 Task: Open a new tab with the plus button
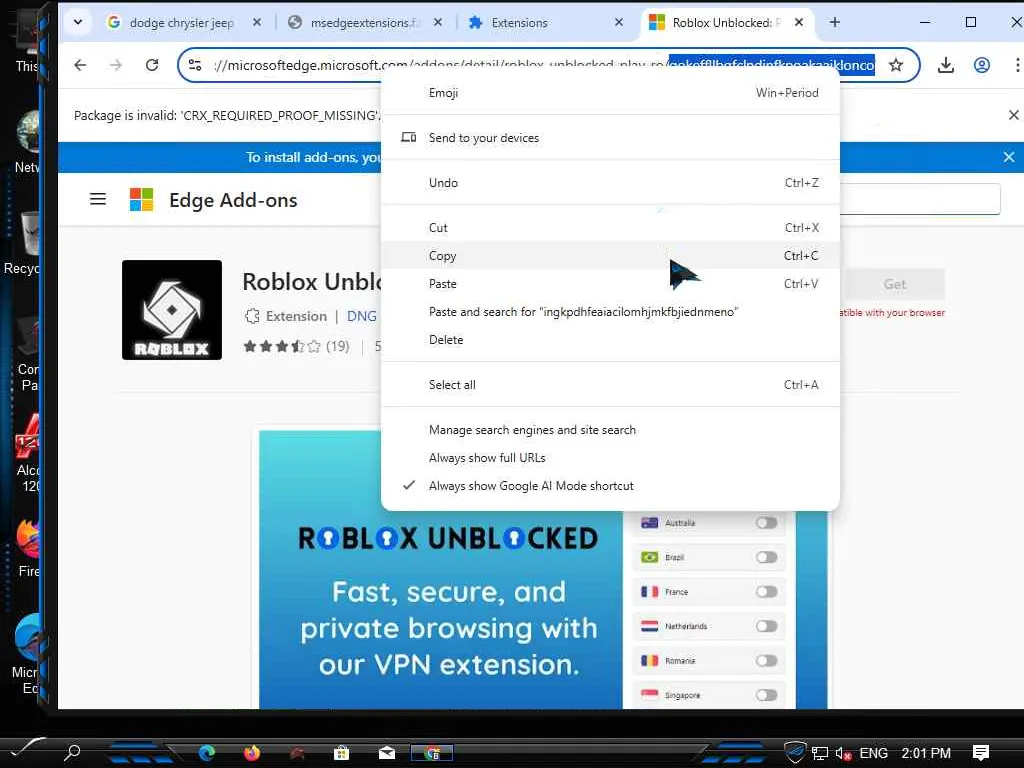click(835, 22)
